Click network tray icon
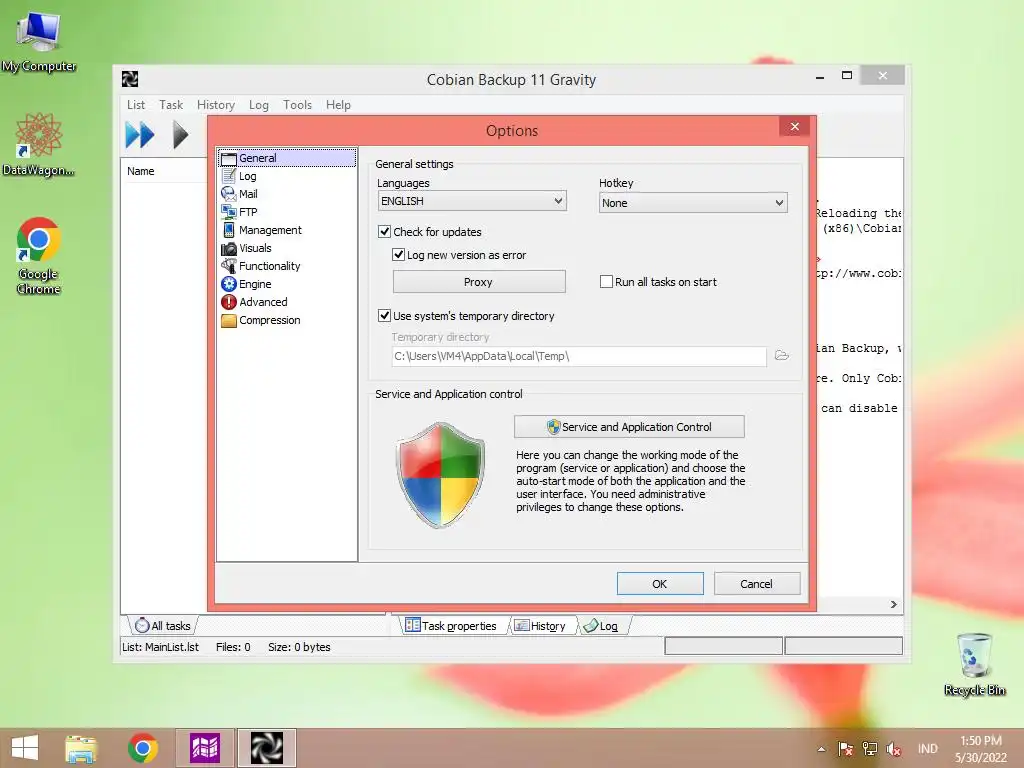1024x768 pixels. (x=870, y=749)
